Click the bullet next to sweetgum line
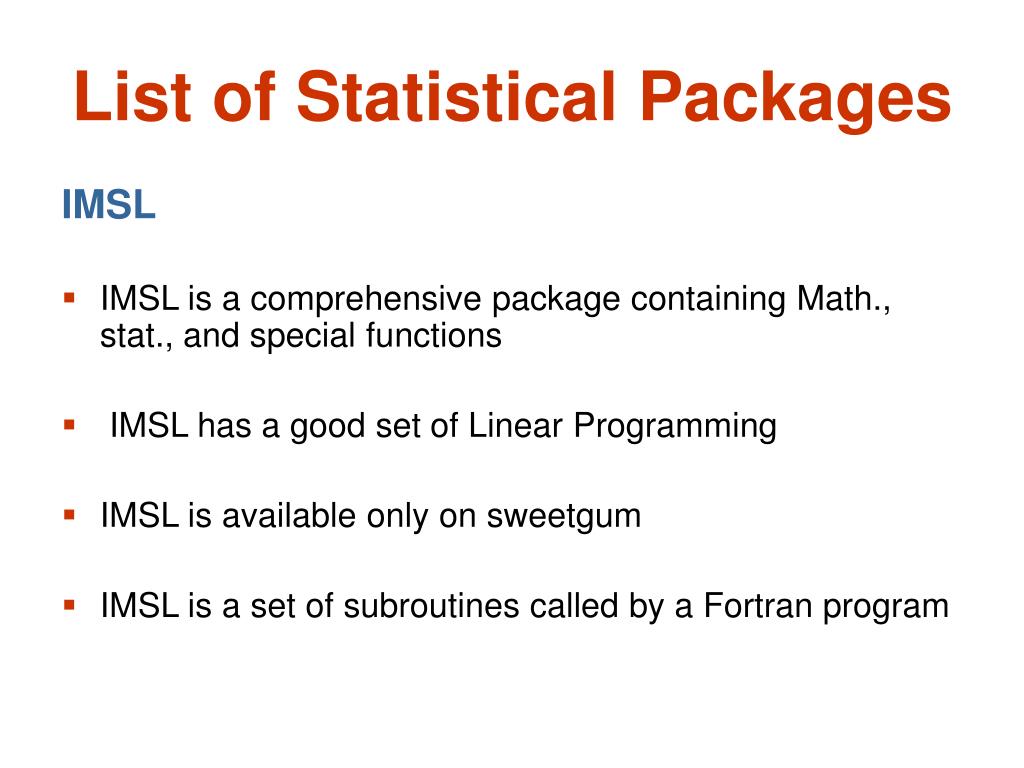Viewport: 1024px width, 768px height. [69, 515]
